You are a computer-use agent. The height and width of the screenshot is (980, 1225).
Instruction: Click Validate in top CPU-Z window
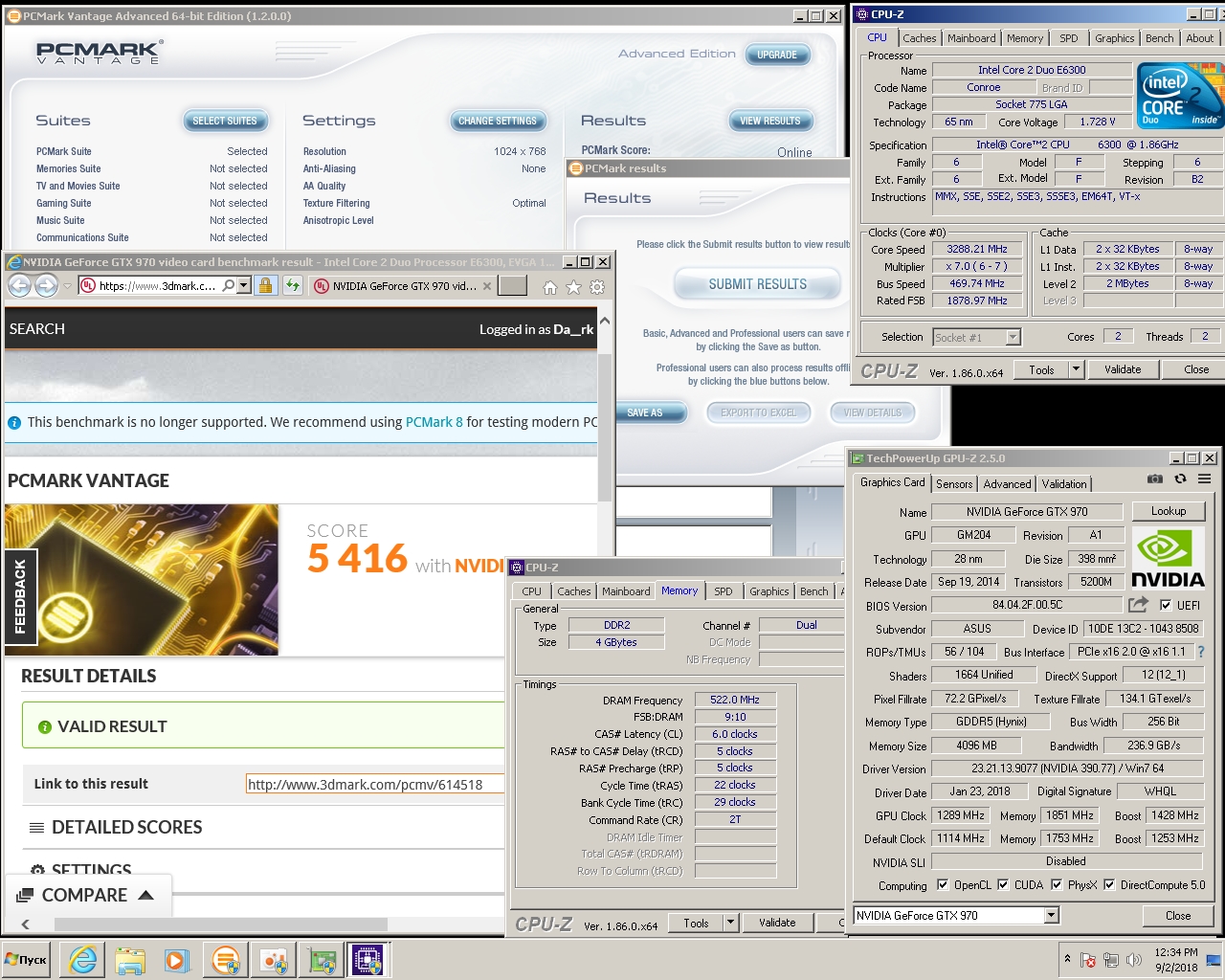point(1123,369)
